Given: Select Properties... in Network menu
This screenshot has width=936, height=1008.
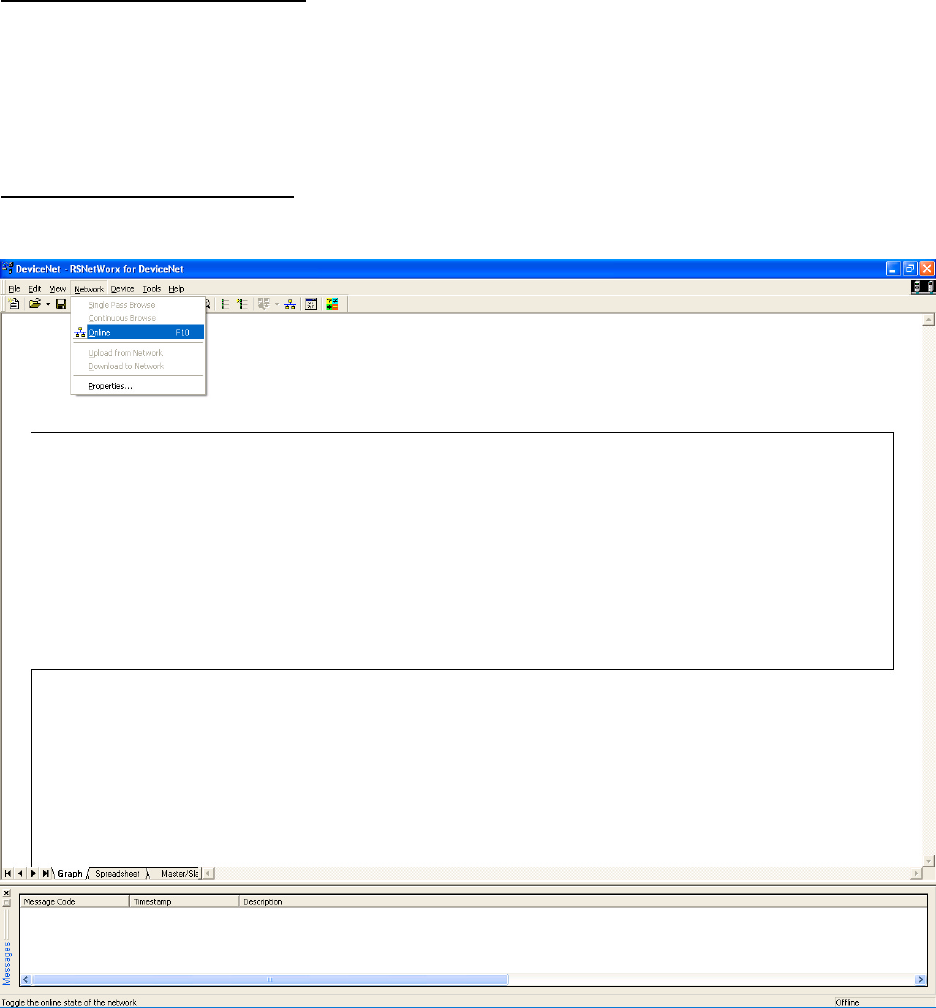Looking at the screenshot, I should pyautogui.click(x=138, y=386).
